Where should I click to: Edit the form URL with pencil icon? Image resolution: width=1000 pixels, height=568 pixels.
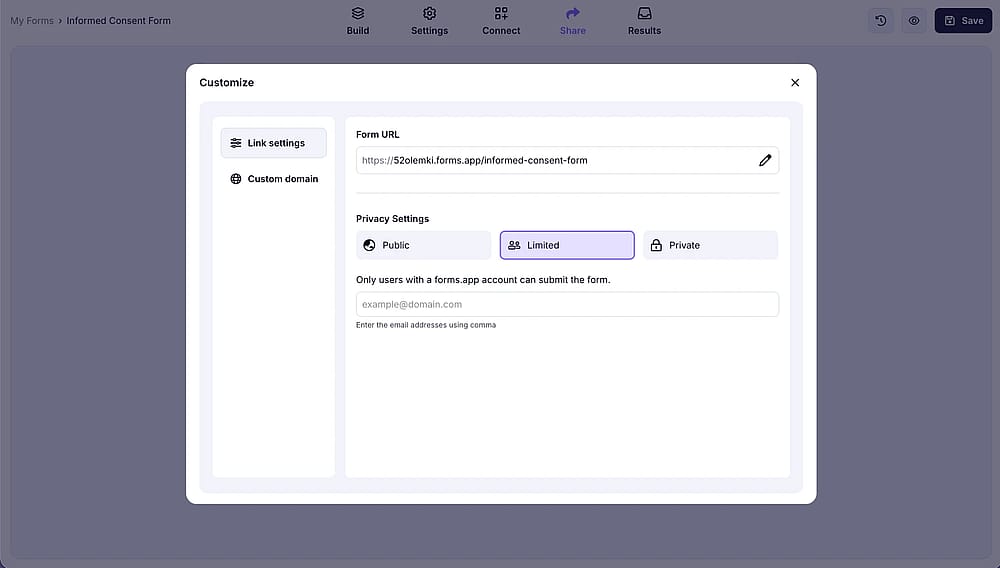tap(765, 160)
